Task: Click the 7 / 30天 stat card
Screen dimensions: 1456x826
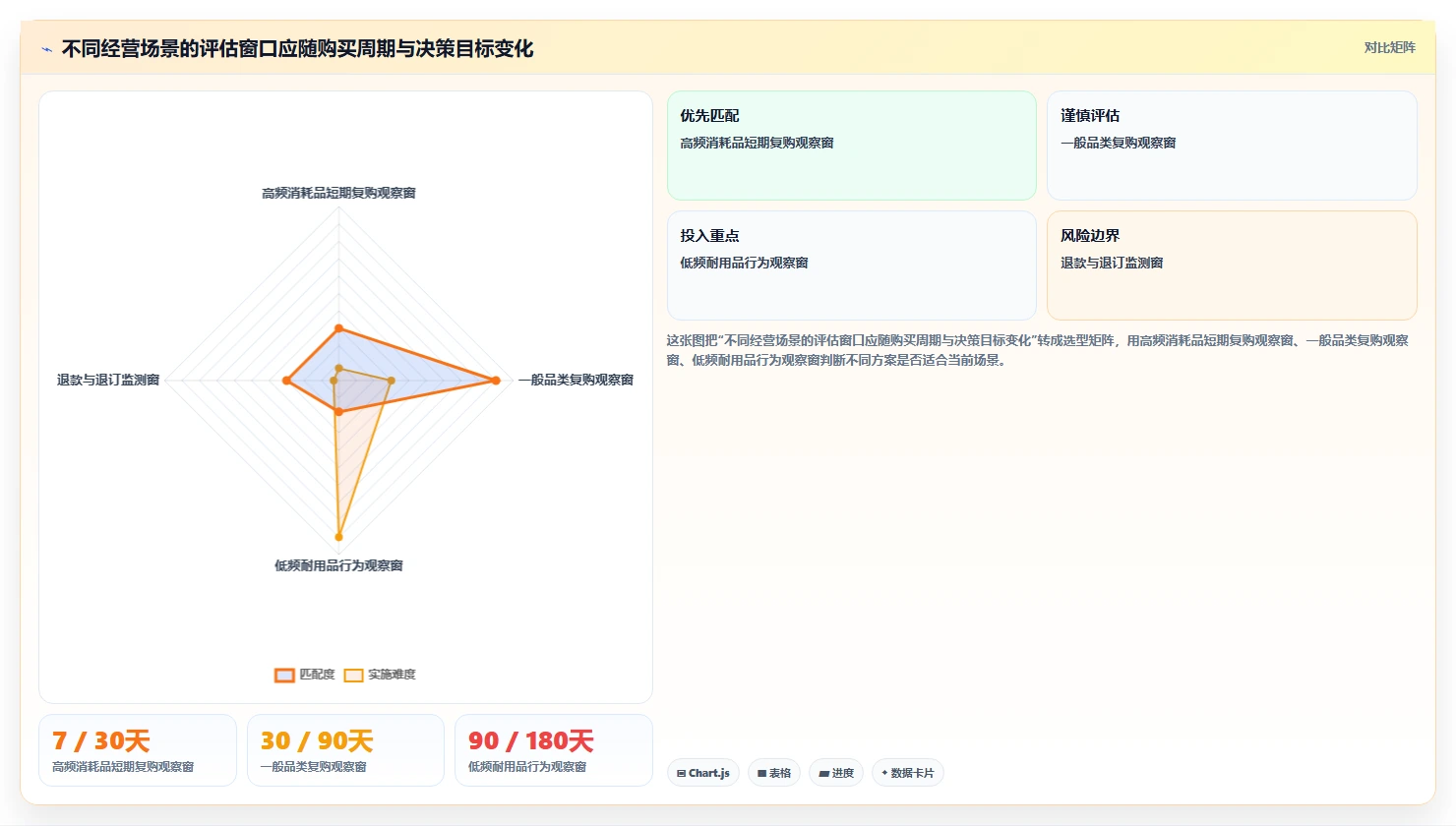Action: click(138, 750)
